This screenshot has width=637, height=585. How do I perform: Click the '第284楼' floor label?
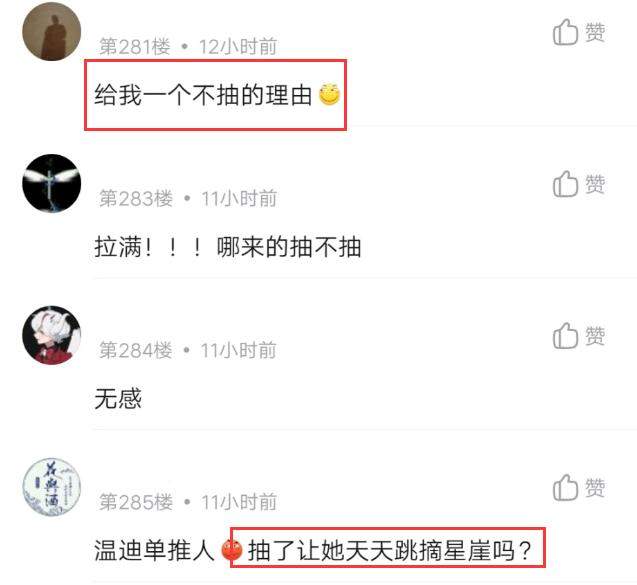point(136,350)
